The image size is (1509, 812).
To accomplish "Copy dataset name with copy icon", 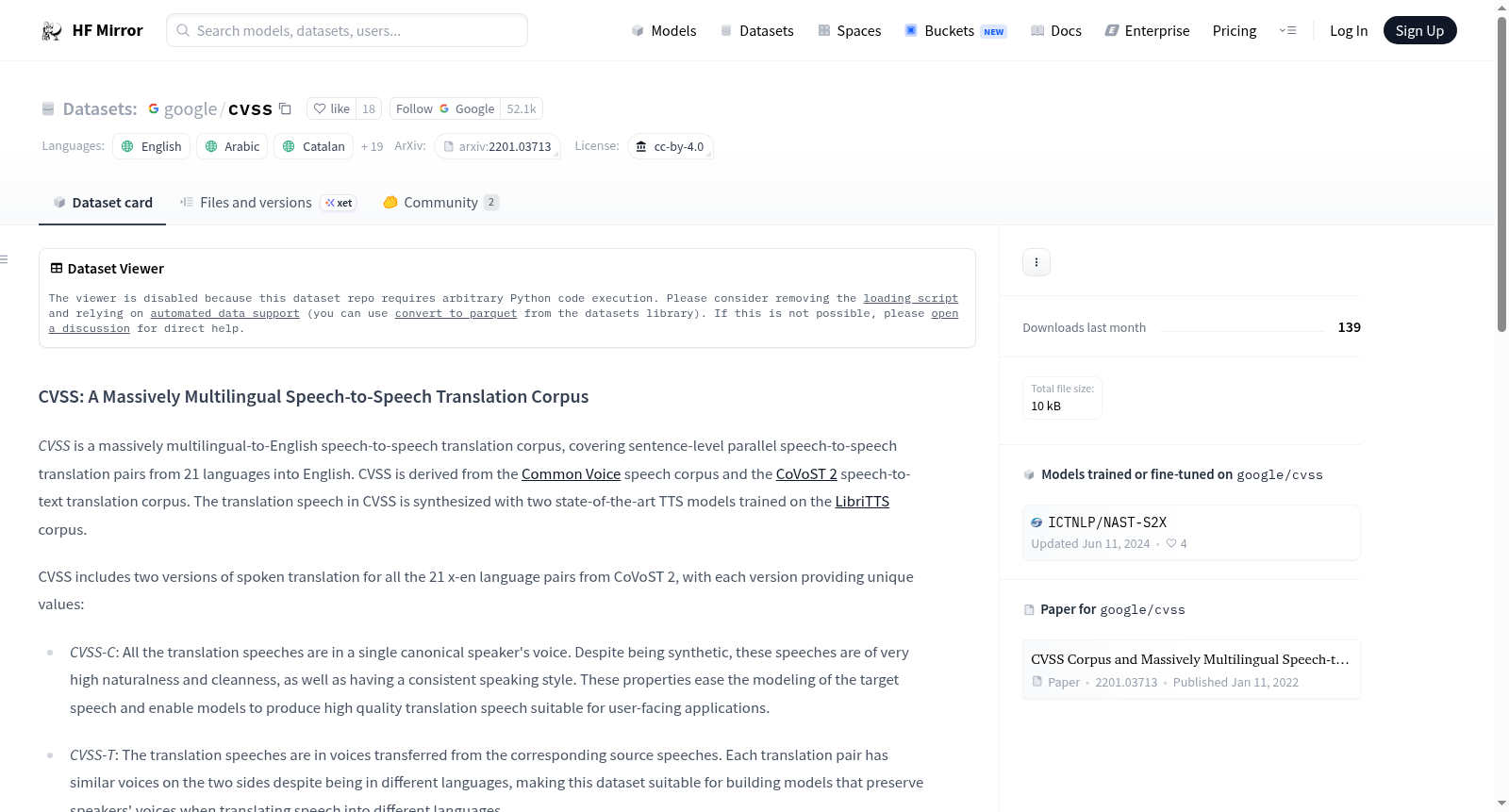I will pyautogui.click(x=285, y=108).
